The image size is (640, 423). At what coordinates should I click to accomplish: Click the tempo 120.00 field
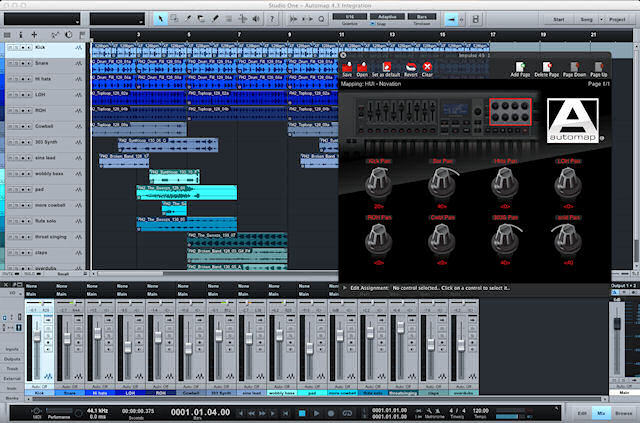(480, 410)
